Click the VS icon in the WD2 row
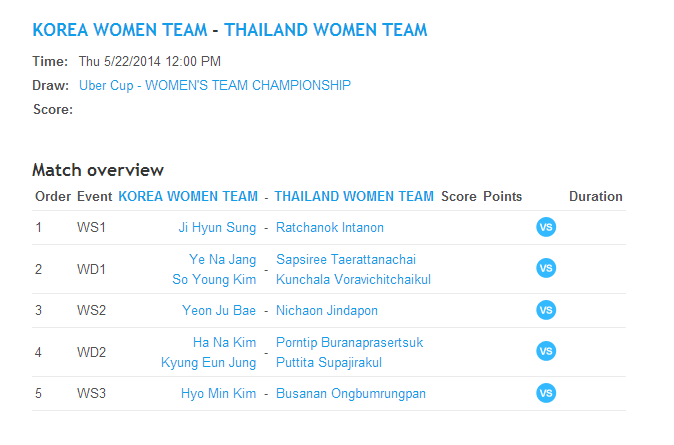 click(x=546, y=351)
